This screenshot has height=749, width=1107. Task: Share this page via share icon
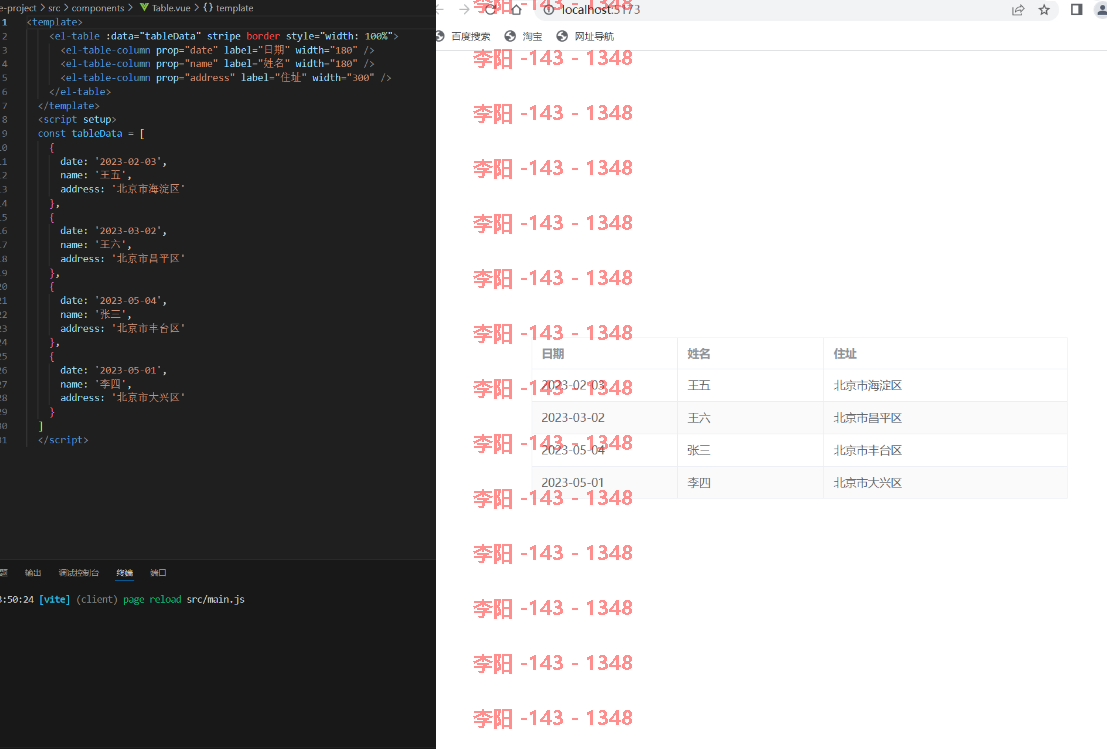pyautogui.click(x=1018, y=10)
